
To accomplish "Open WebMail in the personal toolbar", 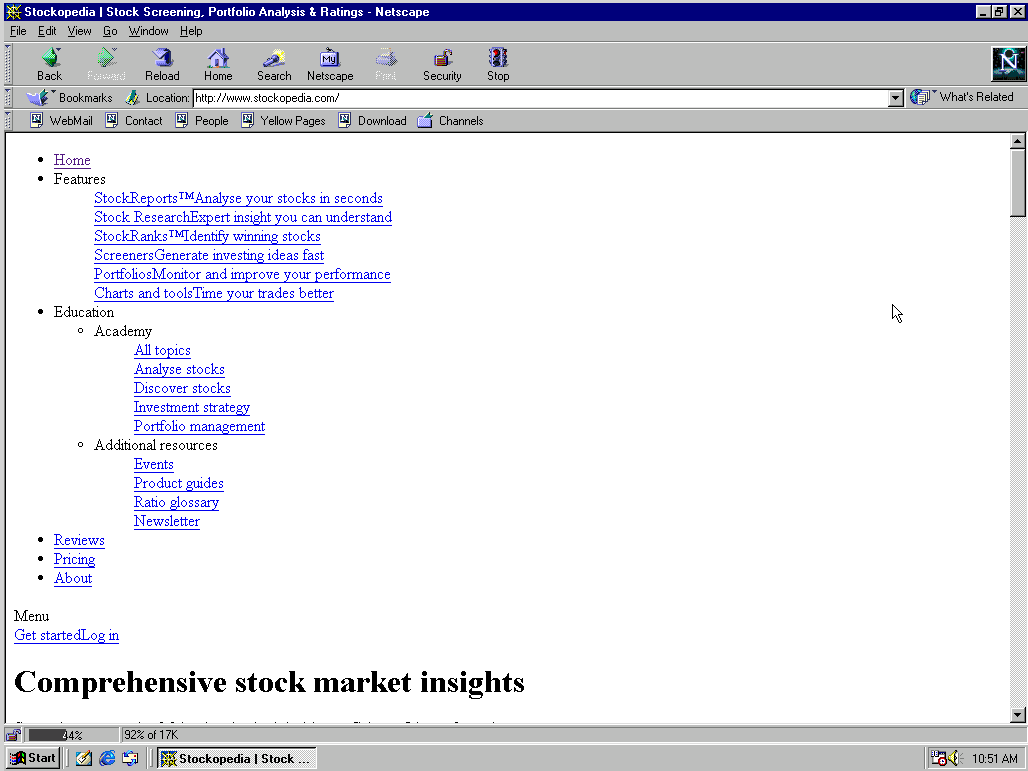I will click(x=61, y=121).
